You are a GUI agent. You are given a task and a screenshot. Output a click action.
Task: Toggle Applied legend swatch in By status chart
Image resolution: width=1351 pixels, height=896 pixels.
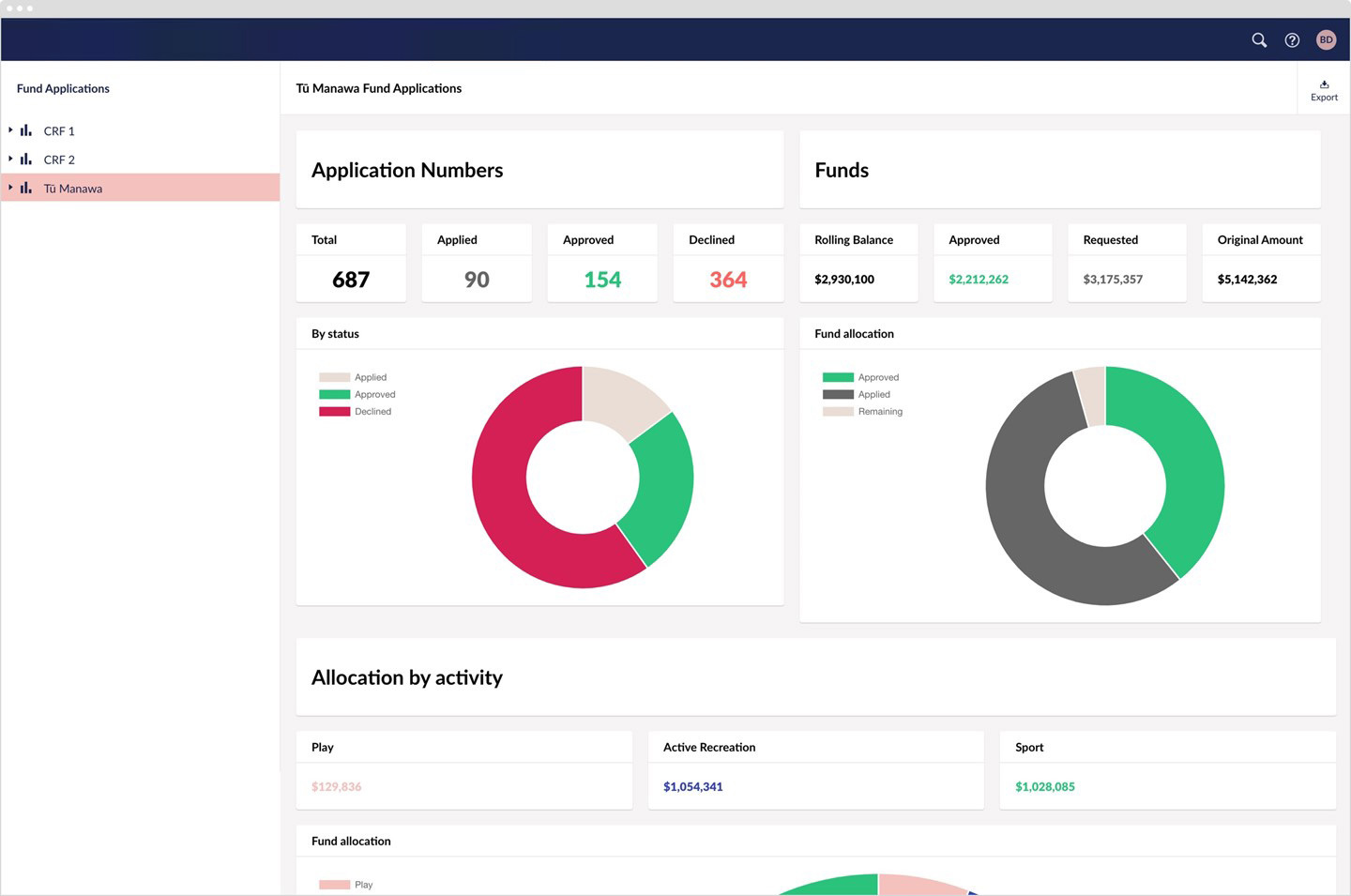pos(334,377)
